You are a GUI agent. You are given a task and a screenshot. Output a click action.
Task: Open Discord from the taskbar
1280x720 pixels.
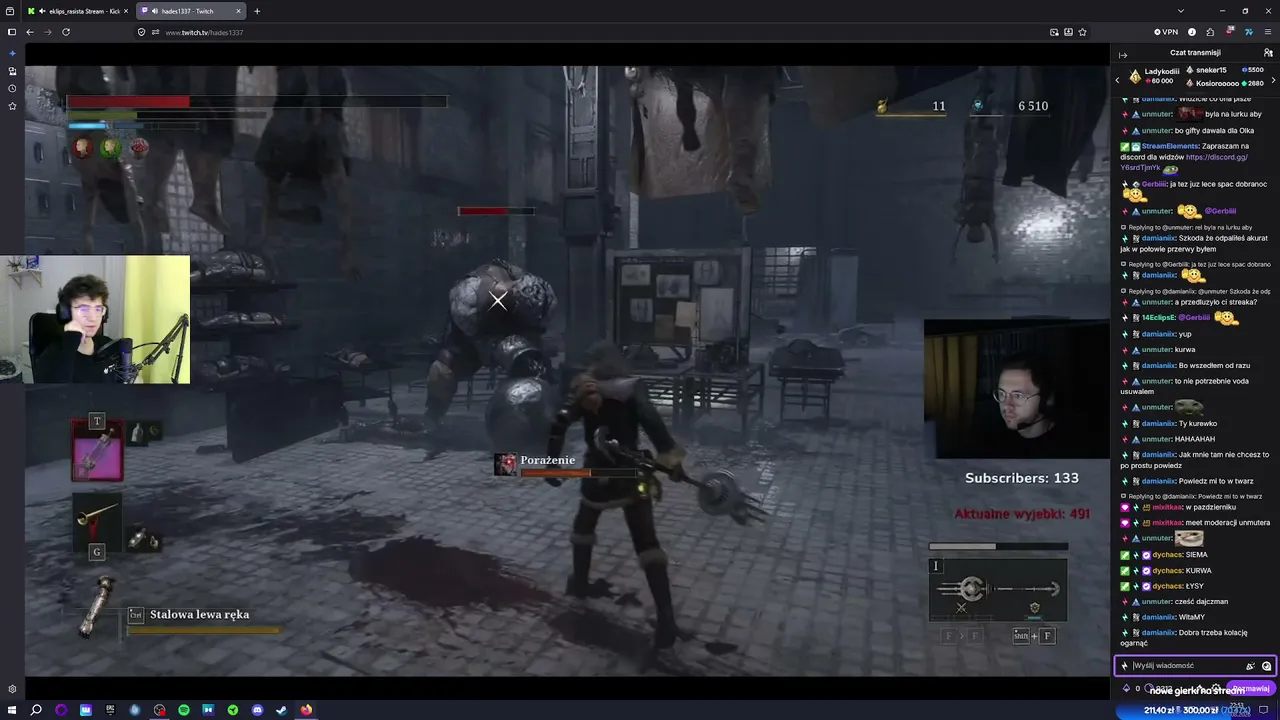(x=257, y=710)
